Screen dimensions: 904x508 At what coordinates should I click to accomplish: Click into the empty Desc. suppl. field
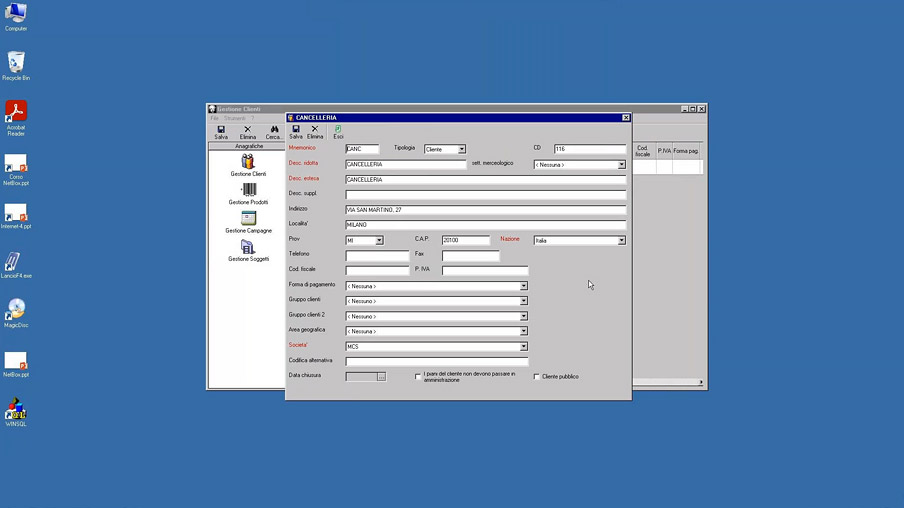485,194
